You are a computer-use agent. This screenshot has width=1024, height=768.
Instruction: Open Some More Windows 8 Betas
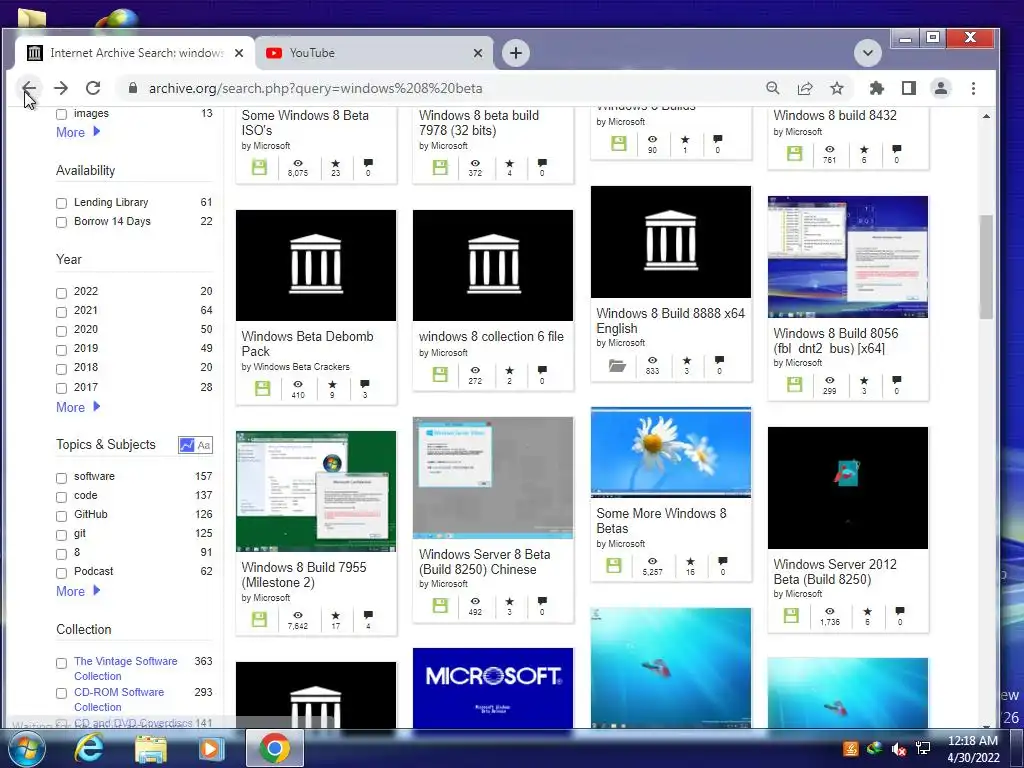click(x=661, y=520)
